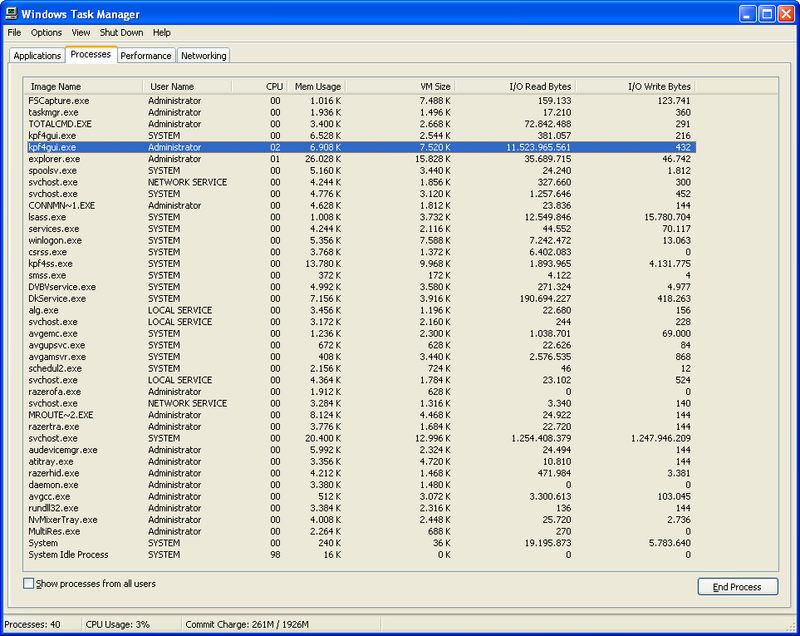Select the lsass.exe process
Image resolution: width=800 pixels, height=636 pixels.
tap(361, 217)
